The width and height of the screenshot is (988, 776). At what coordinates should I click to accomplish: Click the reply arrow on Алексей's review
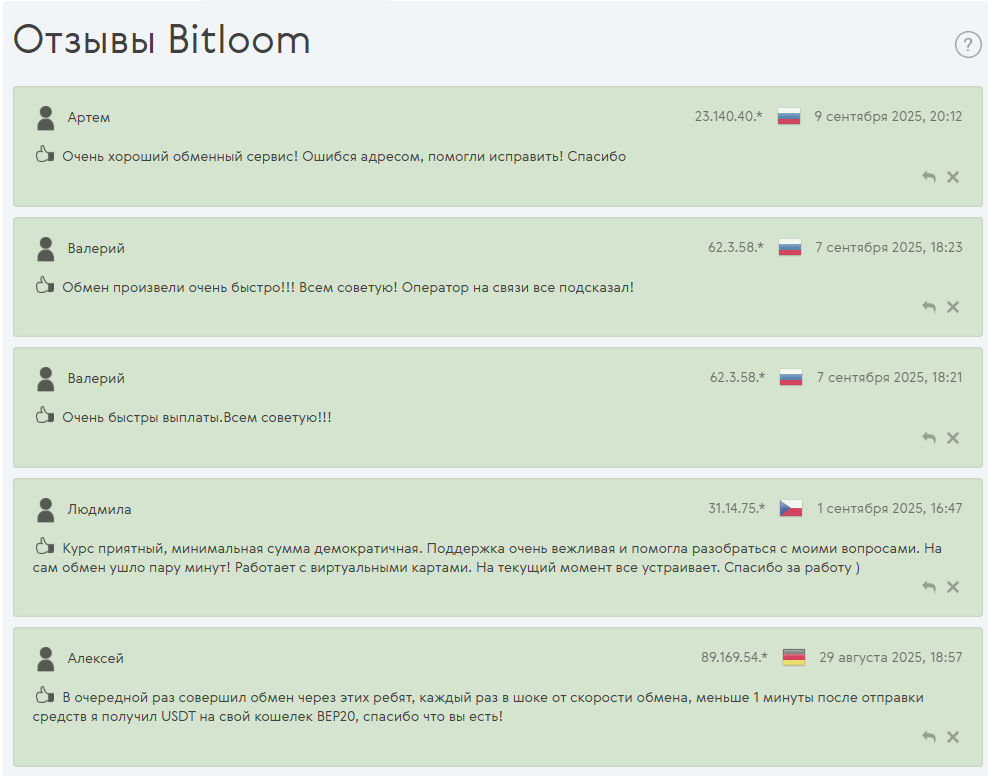click(x=928, y=736)
